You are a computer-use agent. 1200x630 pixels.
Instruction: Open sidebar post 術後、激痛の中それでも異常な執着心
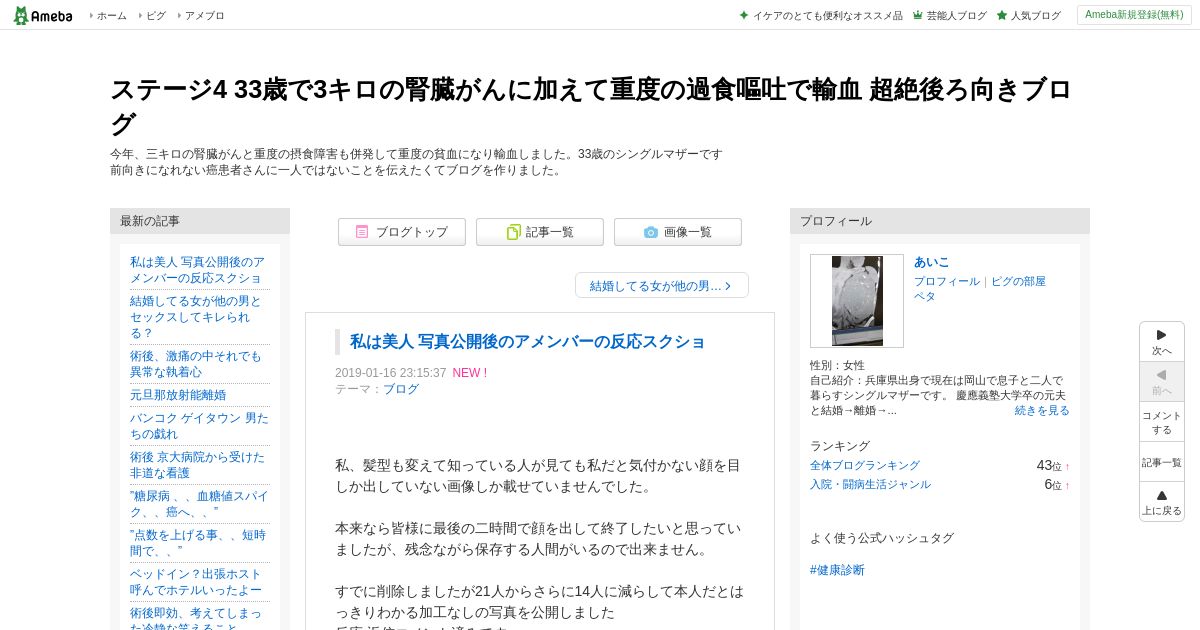click(x=196, y=364)
